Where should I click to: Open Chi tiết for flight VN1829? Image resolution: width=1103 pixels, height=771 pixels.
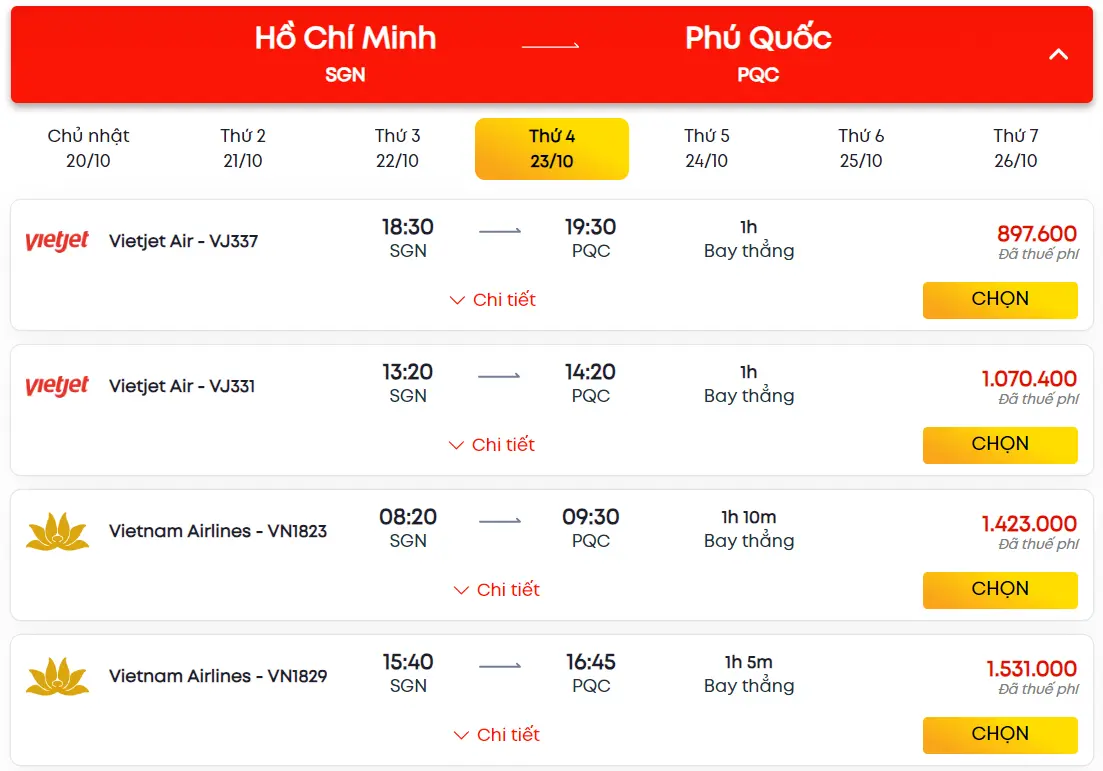(497, 734)
